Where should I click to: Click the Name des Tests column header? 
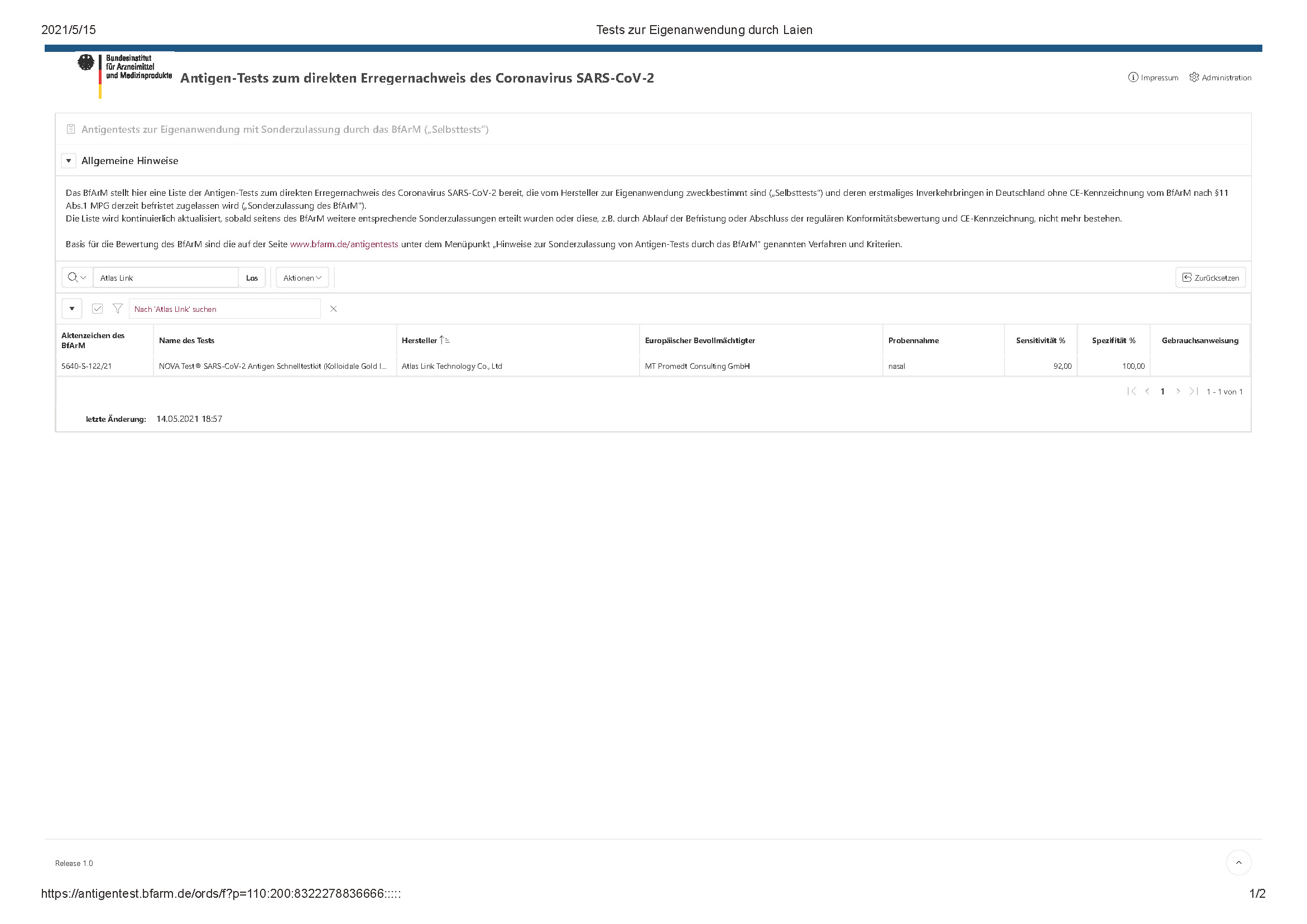coord(187,340)
